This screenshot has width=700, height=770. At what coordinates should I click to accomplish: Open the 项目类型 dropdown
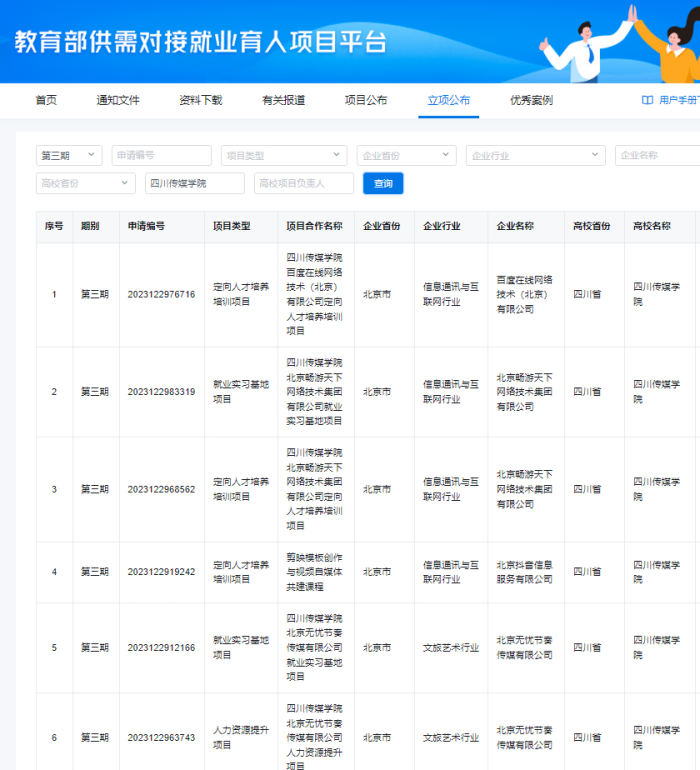point(284,155)
